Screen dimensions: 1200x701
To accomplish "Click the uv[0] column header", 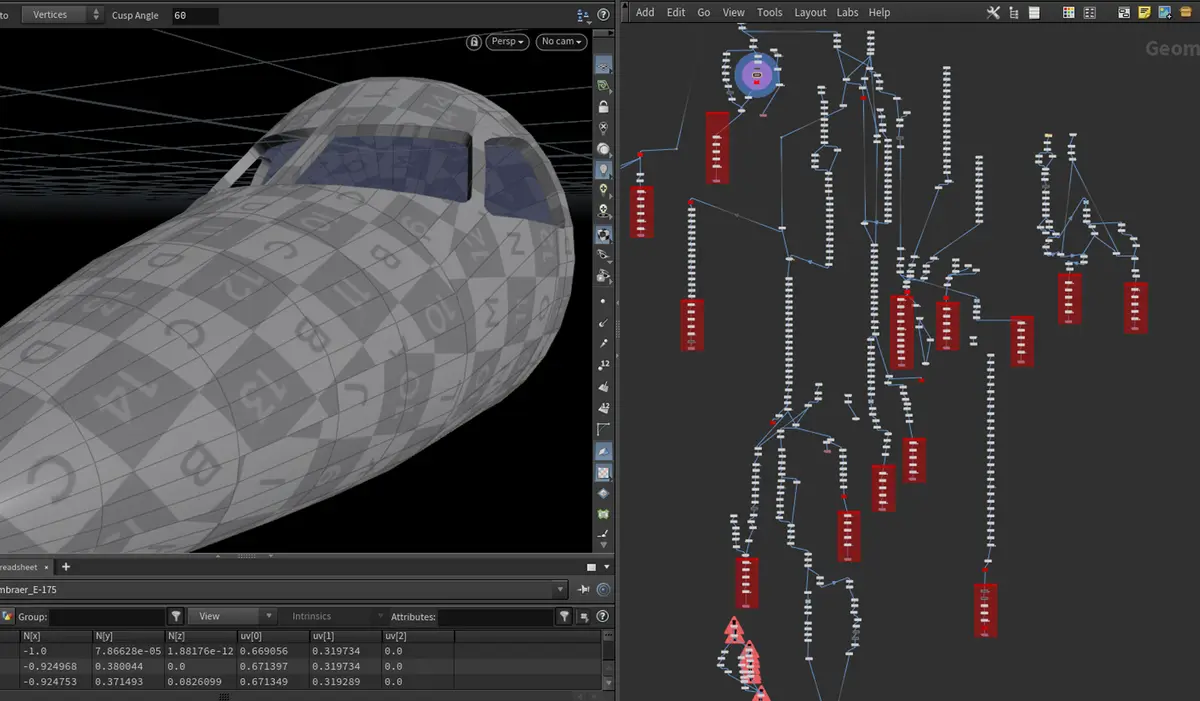I will pyautogui.click(x=273, y=636).
